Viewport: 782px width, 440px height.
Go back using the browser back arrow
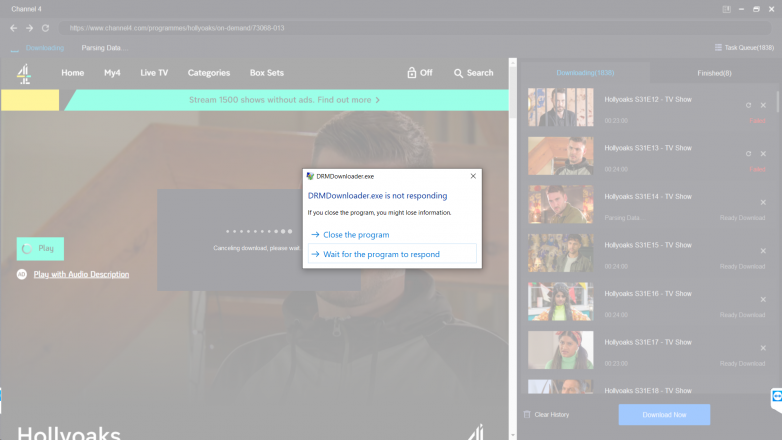[x=13, y=28]
